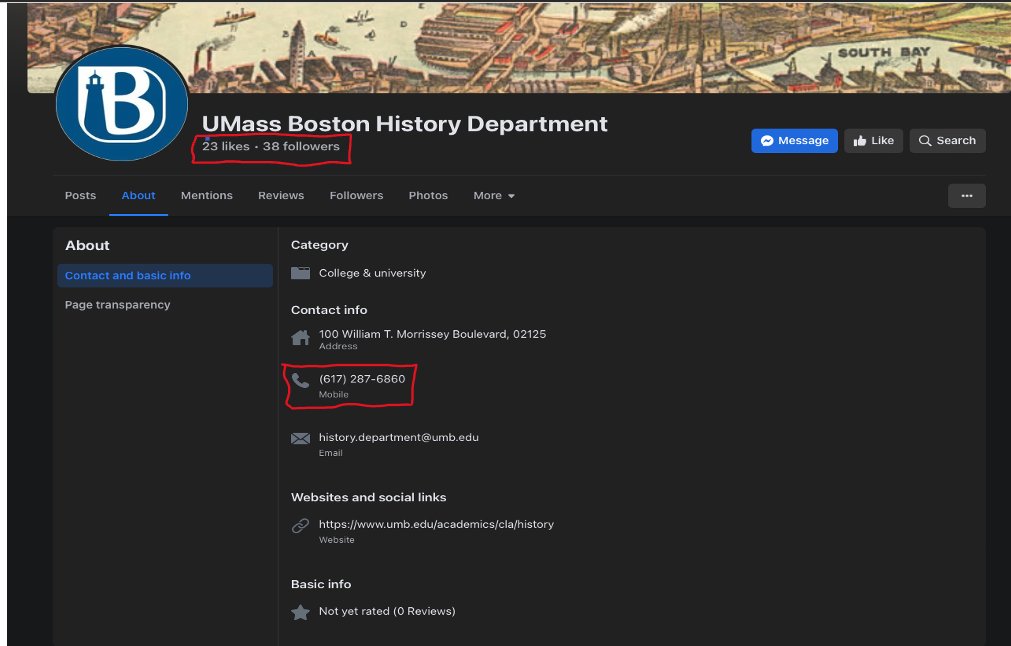Select Contact and basic info section

tap(165, 275)
